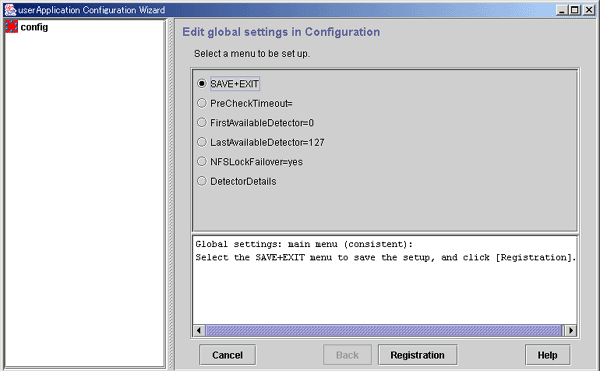This screenshot has width=600, height=371.
Task: Click the horizontal scrollbar track in message pane
Action: (384, 330)
